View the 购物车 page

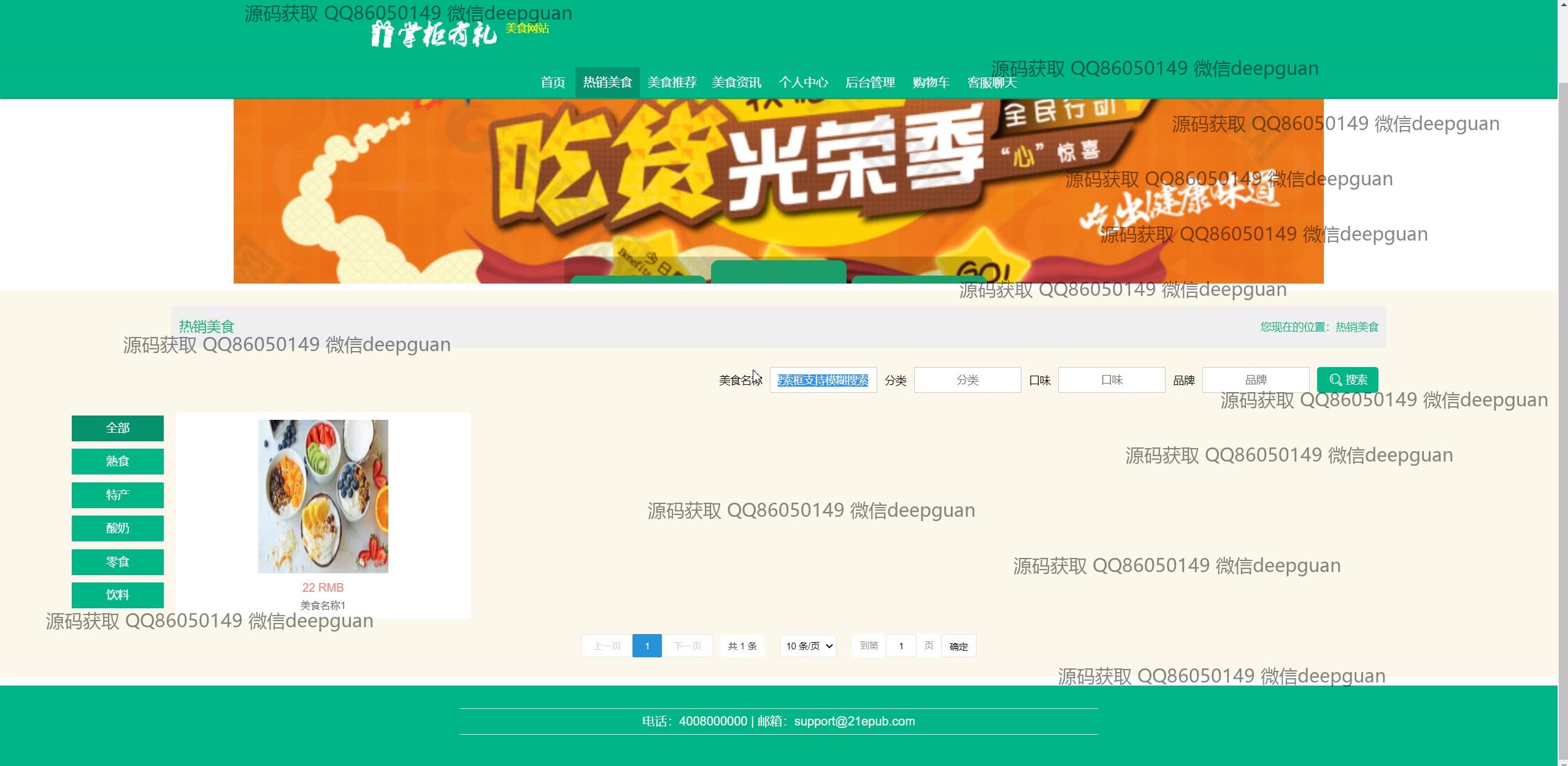[931, 82]
